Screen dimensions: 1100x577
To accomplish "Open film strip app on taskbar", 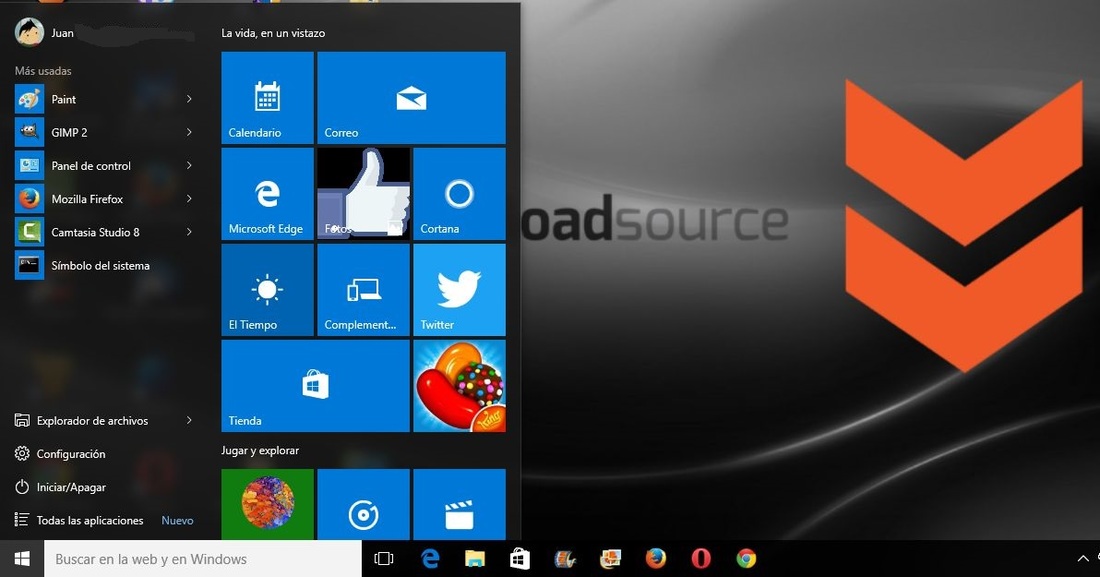I will pyautogui.click(x=565, y=559).
